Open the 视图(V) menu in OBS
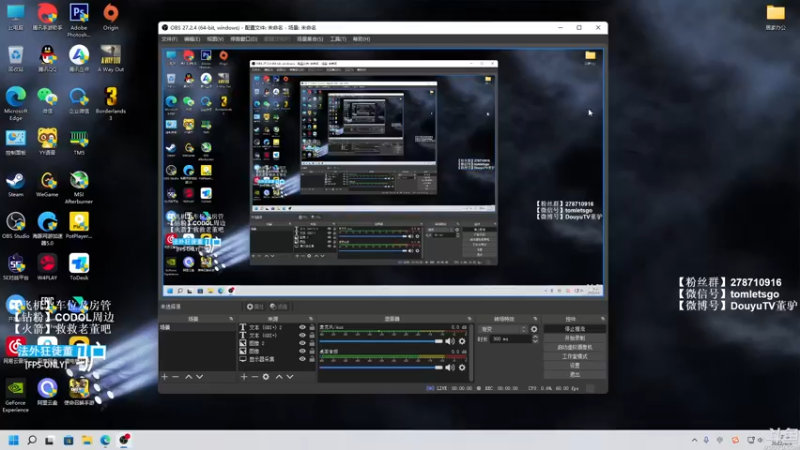Image resolution: width=800 pixels, height=450 pixels. tap(215, 39)
